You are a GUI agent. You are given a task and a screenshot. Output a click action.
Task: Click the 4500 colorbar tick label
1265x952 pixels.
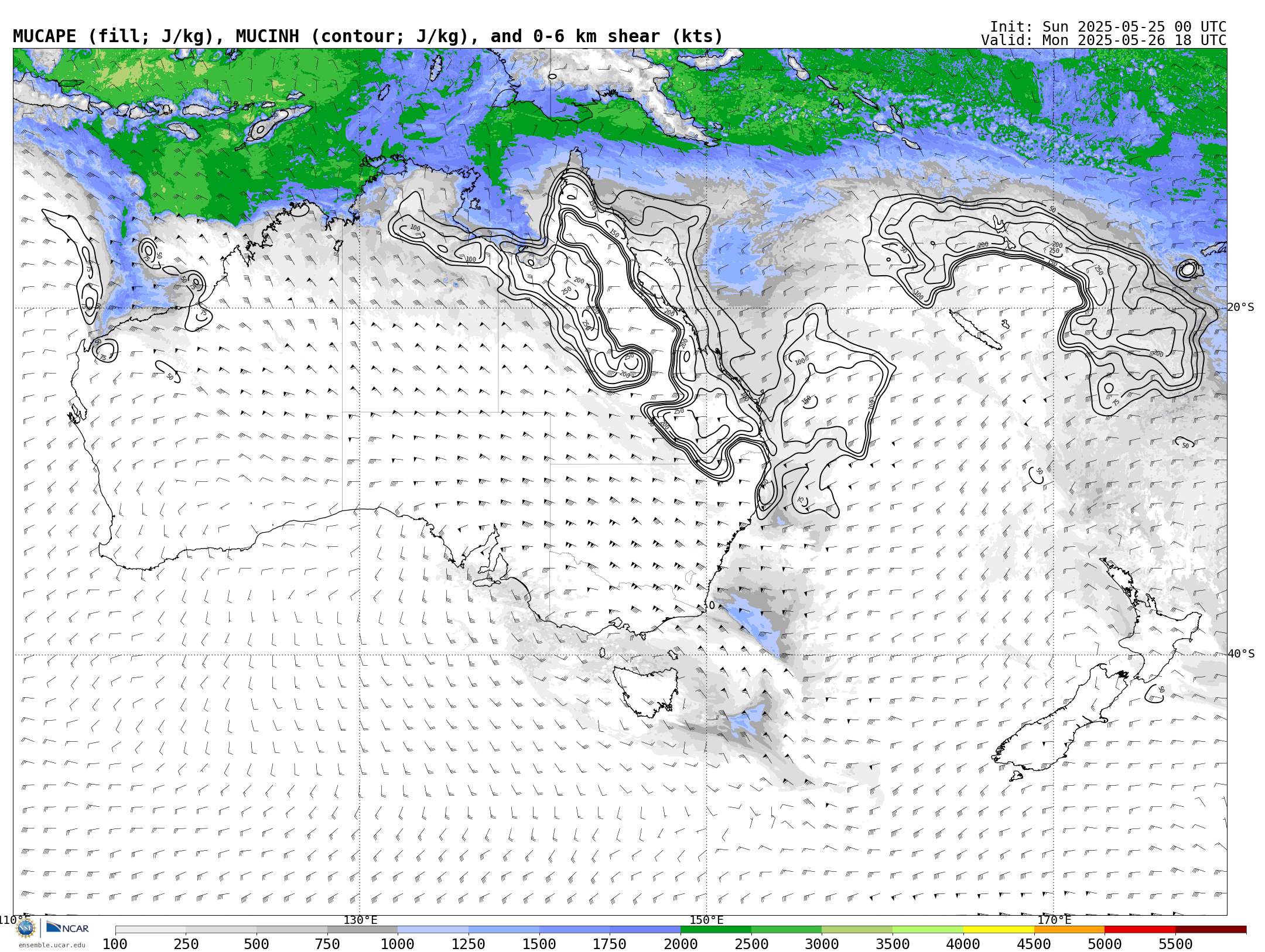[1034, 944]
